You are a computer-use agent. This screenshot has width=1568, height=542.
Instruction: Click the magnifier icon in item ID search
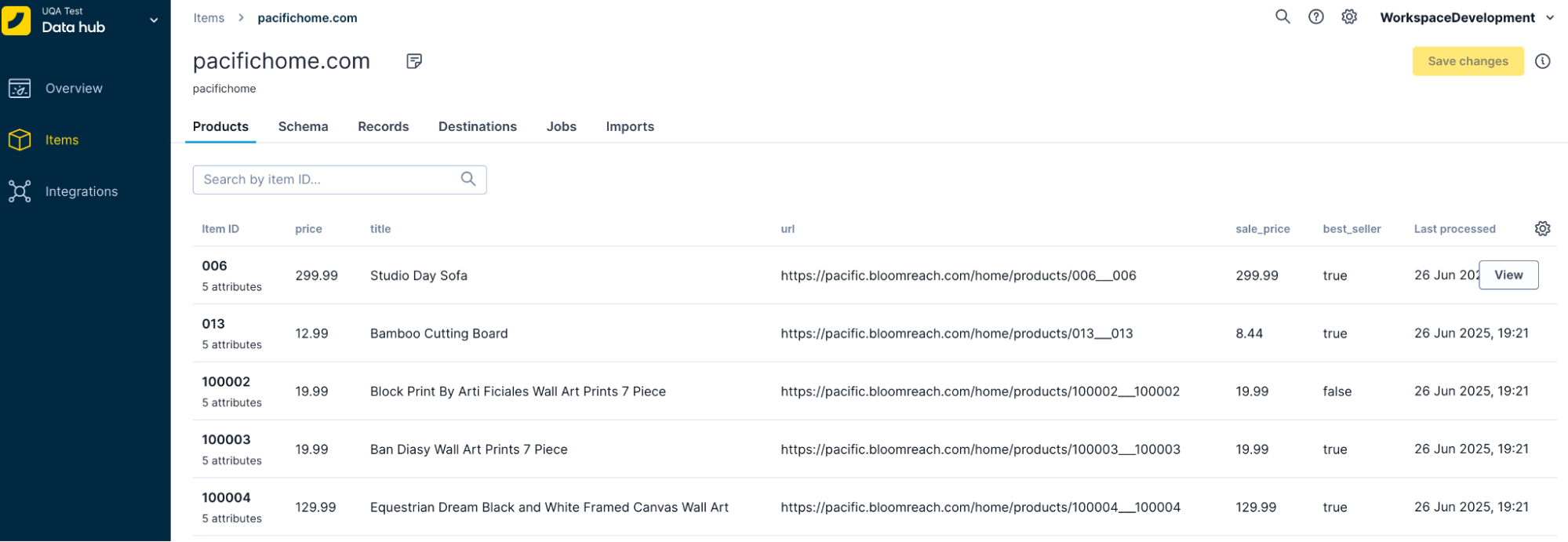coord(468,179)
